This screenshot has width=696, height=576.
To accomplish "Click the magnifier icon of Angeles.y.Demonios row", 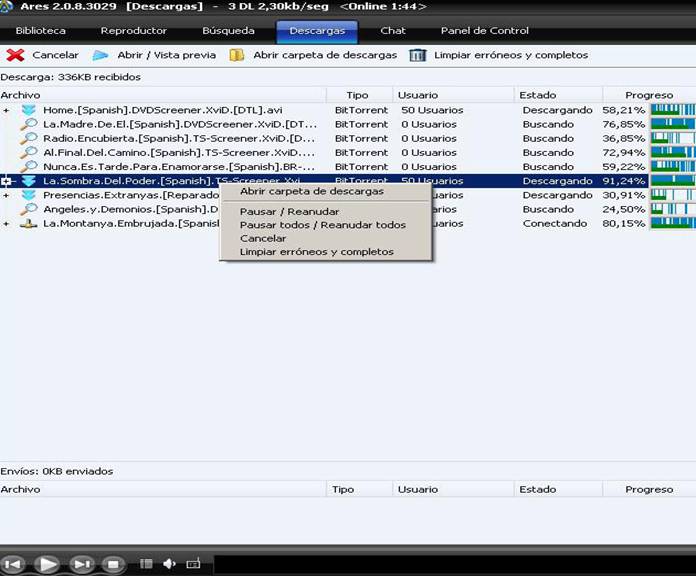I will click(x=29, y=209).
